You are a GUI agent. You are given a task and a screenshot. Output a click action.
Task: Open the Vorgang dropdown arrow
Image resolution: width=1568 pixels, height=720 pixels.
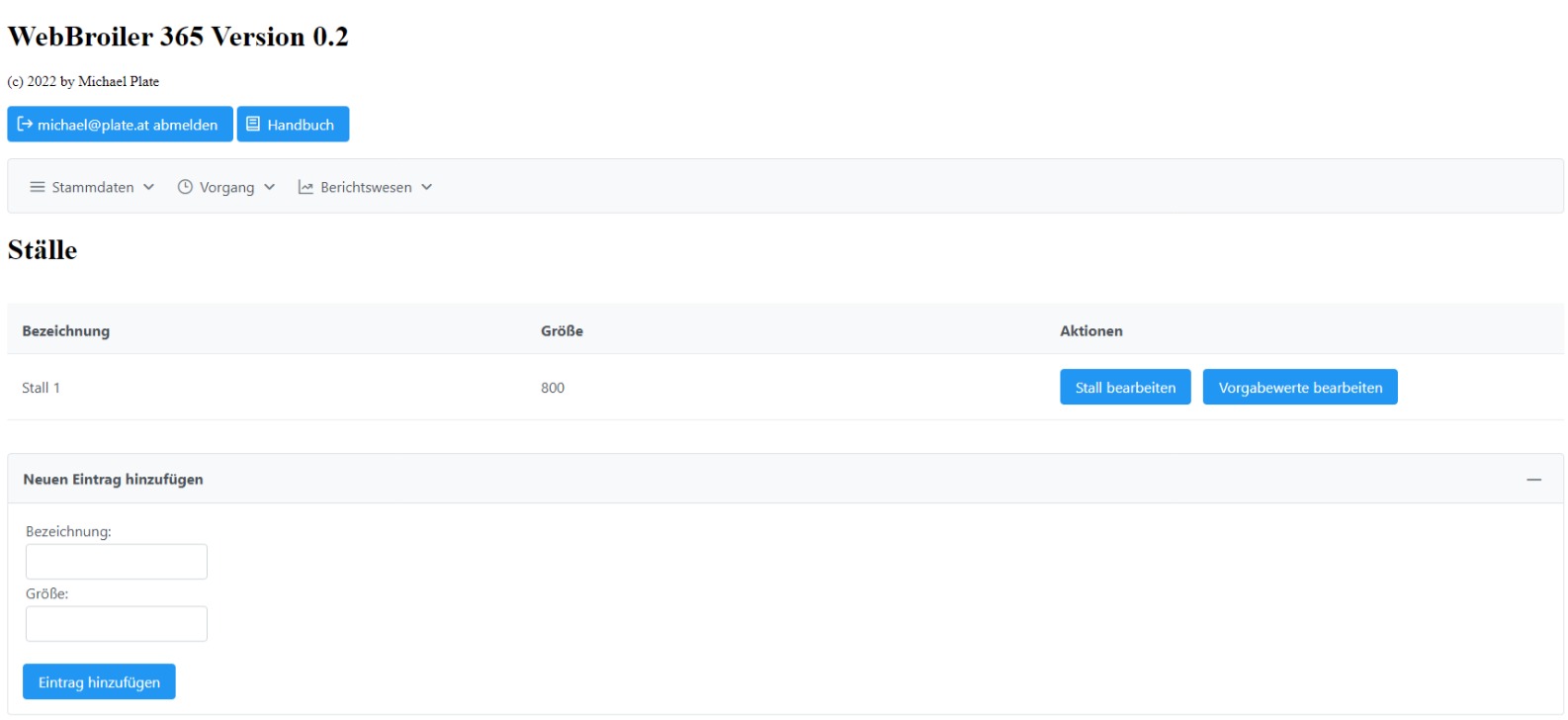(270, 187)
